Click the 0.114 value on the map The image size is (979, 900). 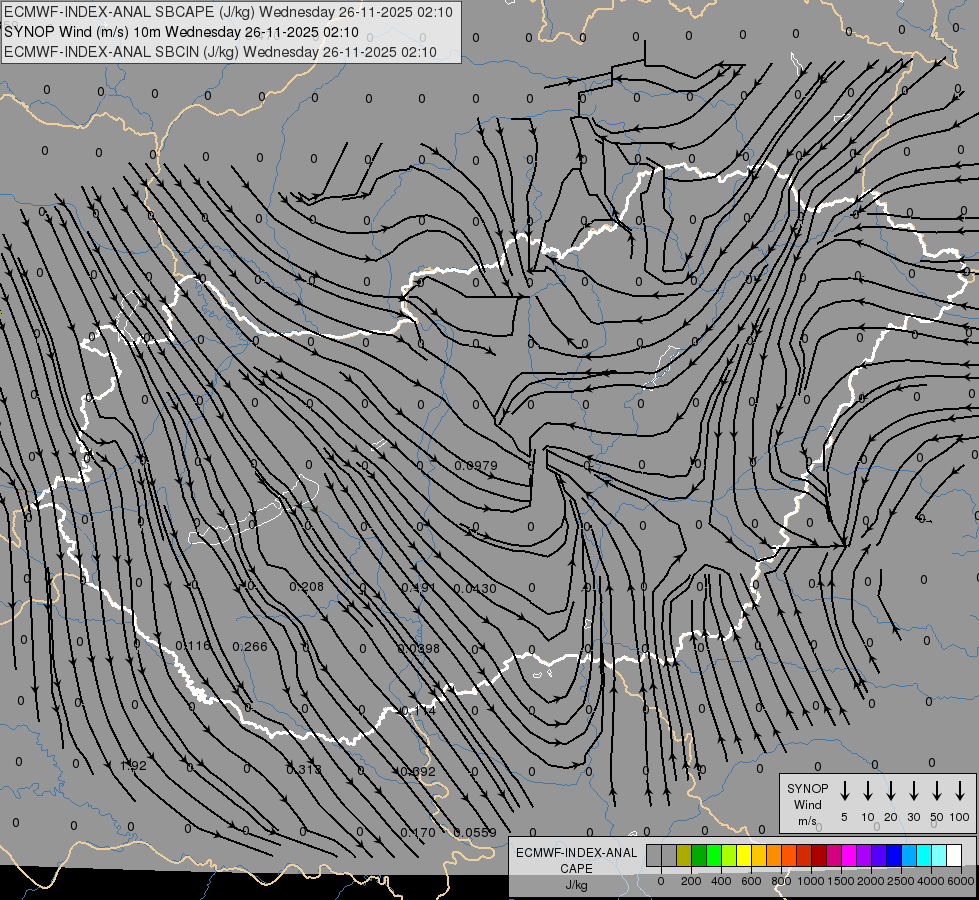click(418, 710)
